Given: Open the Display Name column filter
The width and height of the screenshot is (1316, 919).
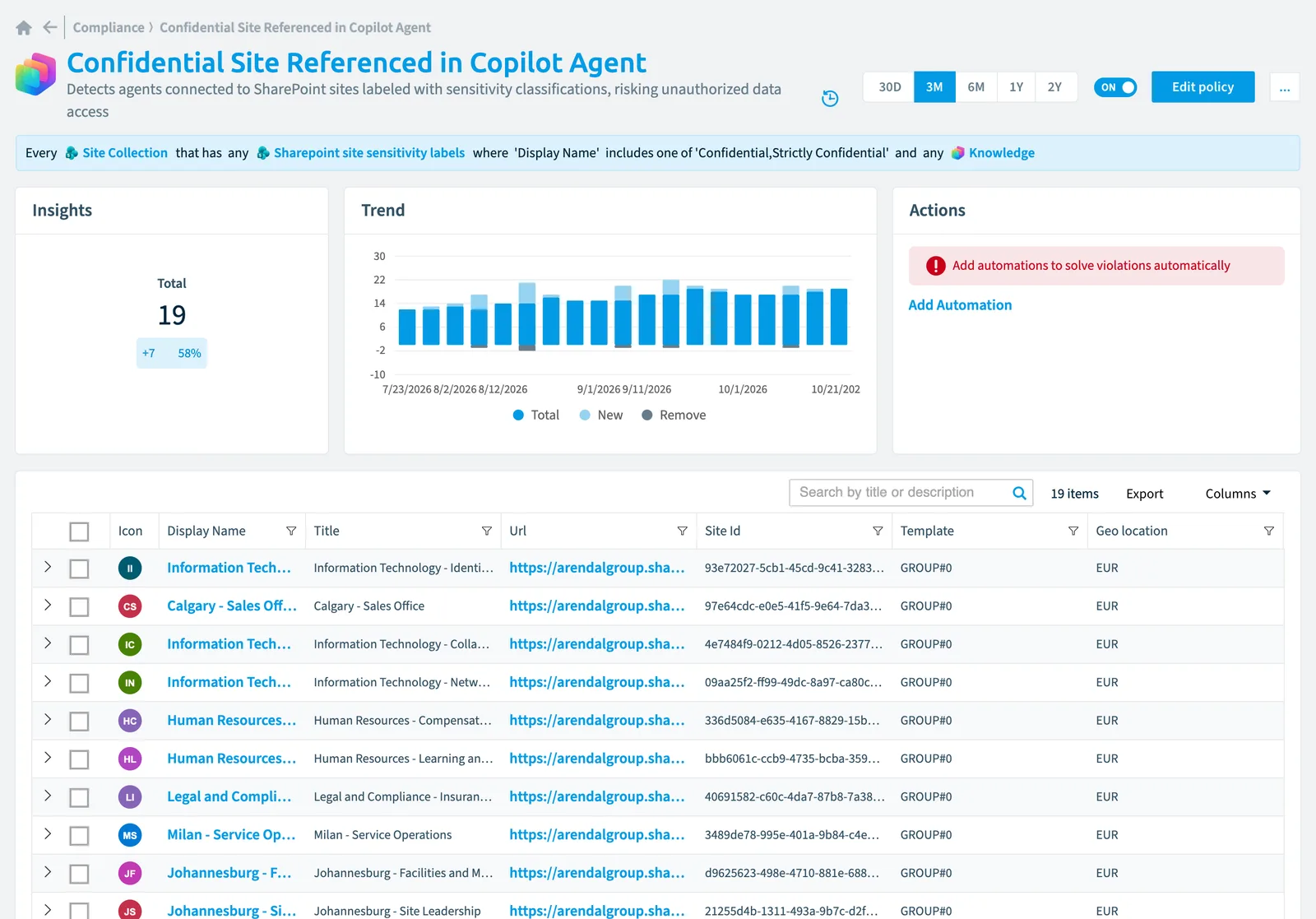Looking at the screenshot, I should coord(291,531).
